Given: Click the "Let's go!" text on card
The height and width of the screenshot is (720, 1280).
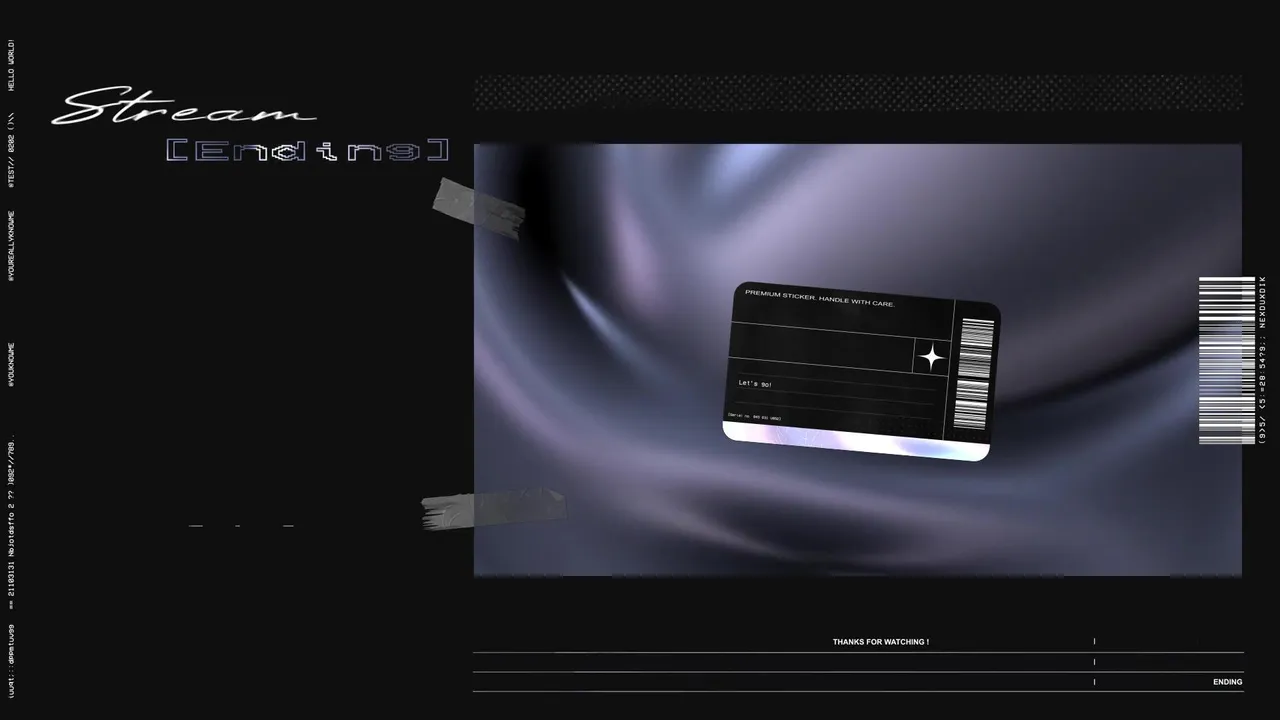Looking at the screenshot, I should click(755, 384).
